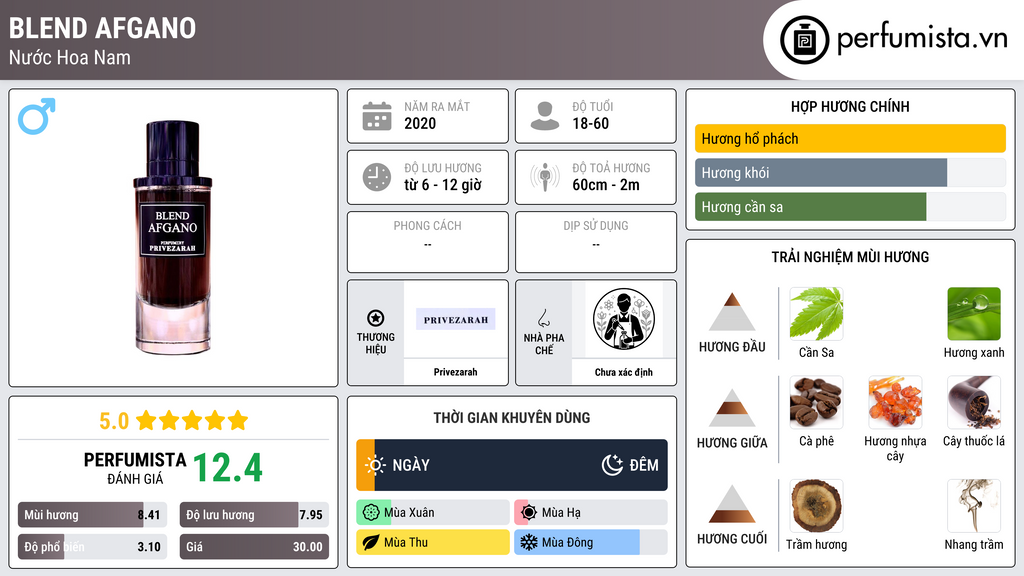Click the male gender symbol icon
The height and width of the screenshot is (576, 1024).
pyautogui.click(x=37, y=116)
